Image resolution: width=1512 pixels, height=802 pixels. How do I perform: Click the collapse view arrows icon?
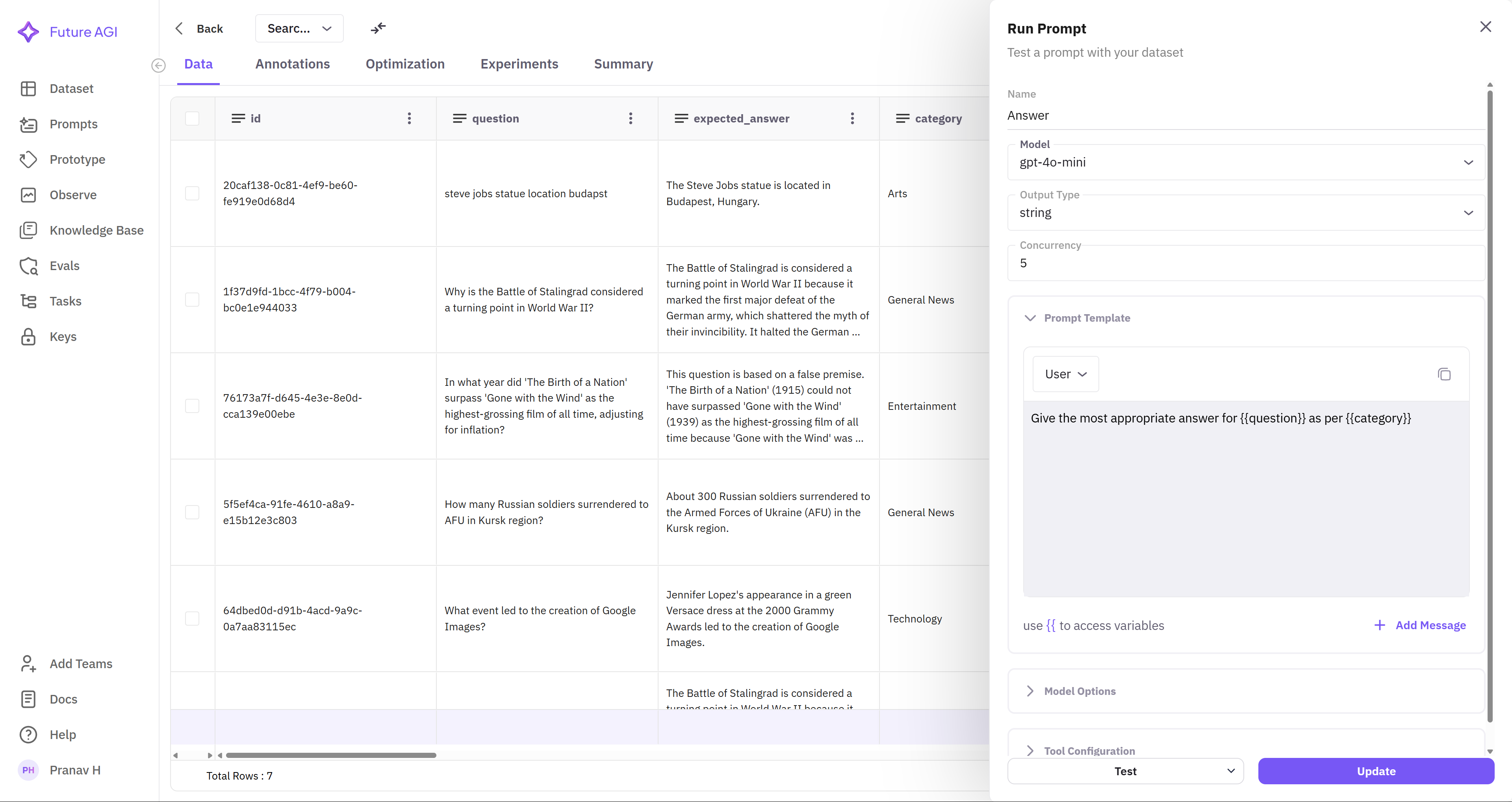(378, 28)
